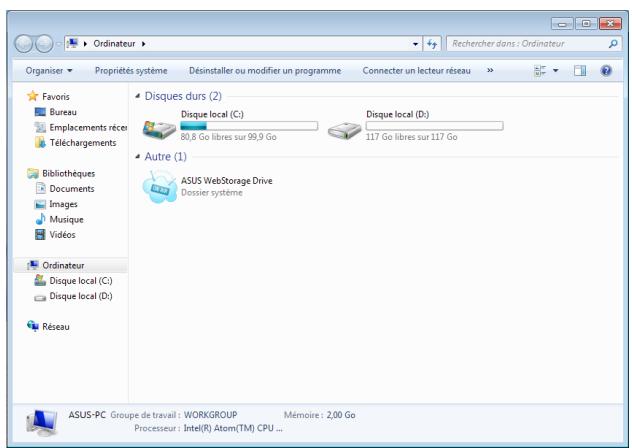Open the recent pages dropdown next to Forward
This screenshot has height=448, width=632.
59,44
